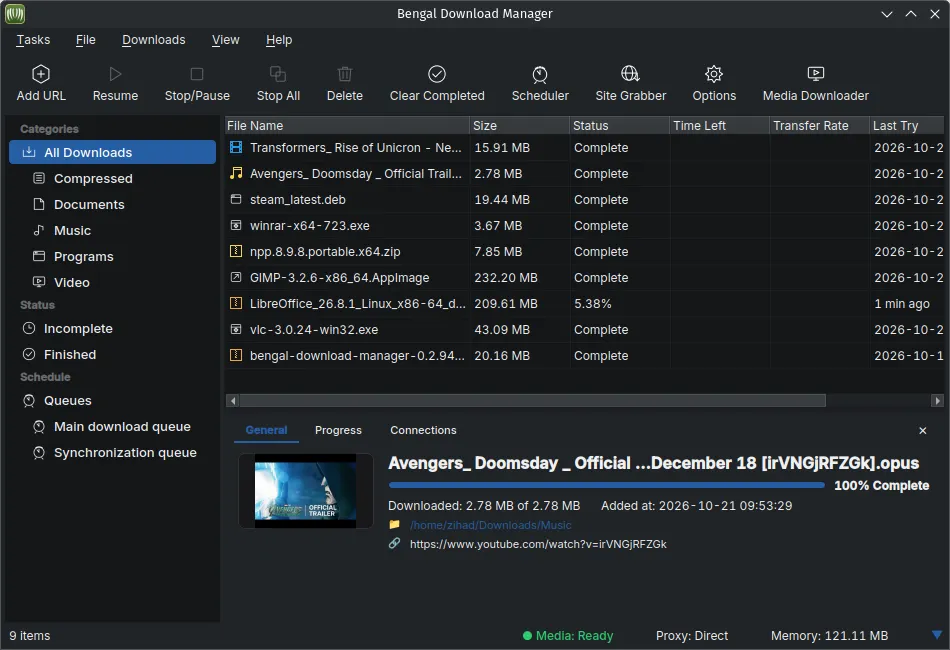
Task: Close the download details panel
Action: [x=922, y=430]
